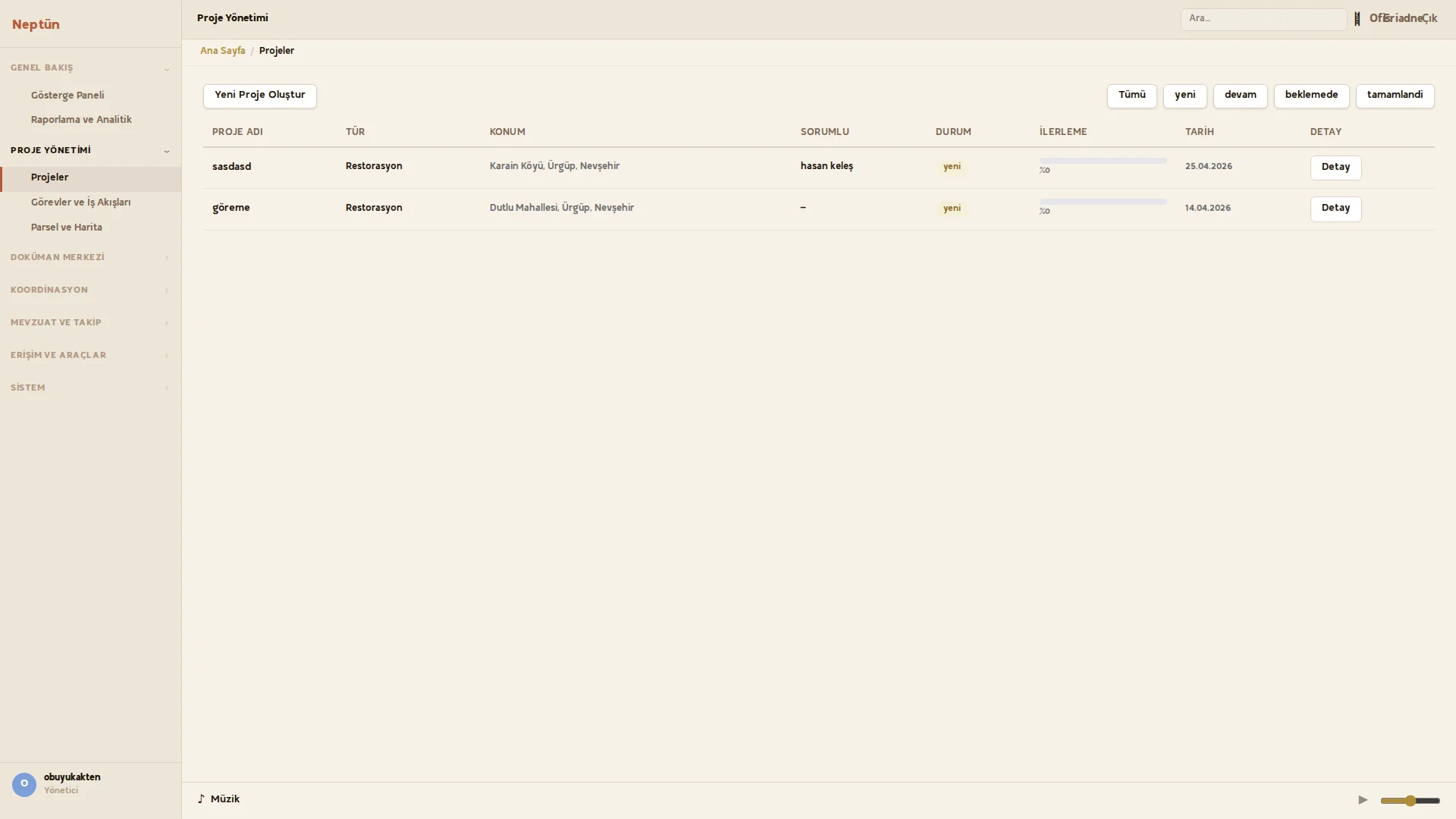Screen dimensions: 1456x819
Task: Click the responsible person hasan keleş
Action: pyautogui.click(x=827, y=166)
